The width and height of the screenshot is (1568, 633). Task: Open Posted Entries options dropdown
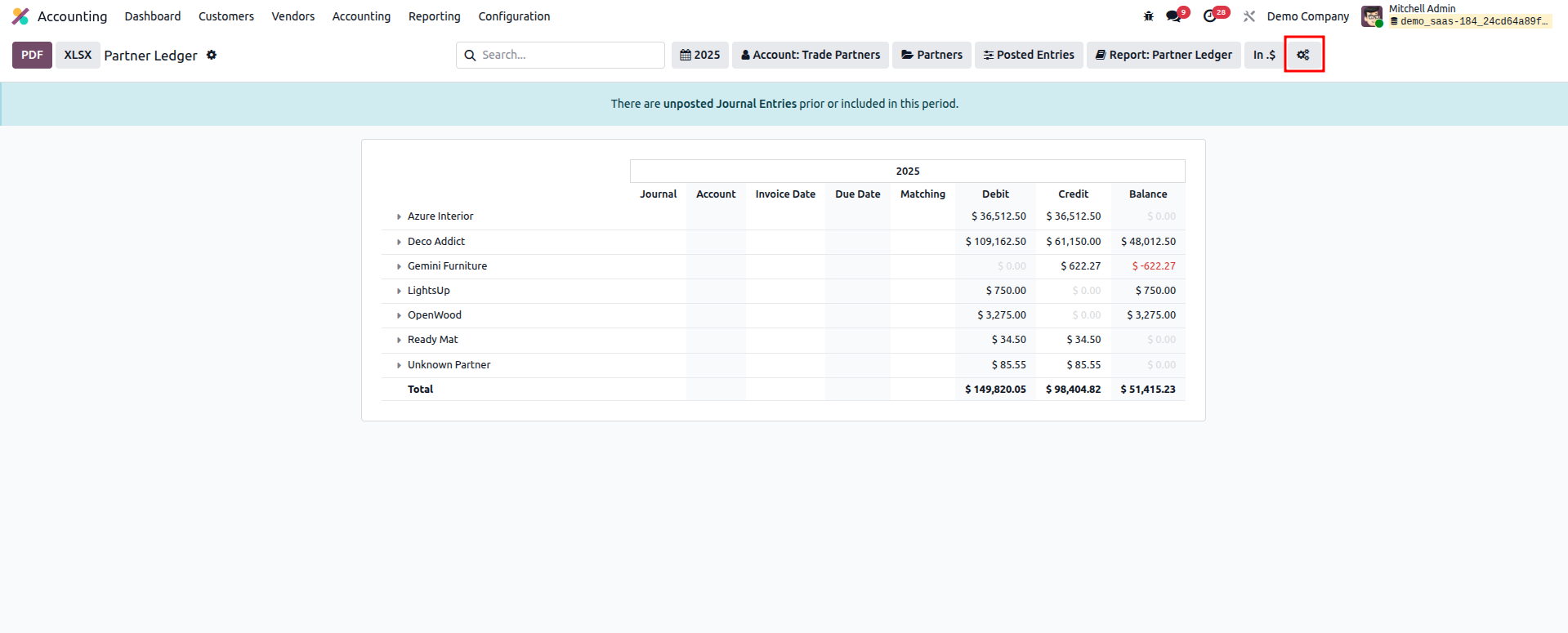tap(1029, 55)
